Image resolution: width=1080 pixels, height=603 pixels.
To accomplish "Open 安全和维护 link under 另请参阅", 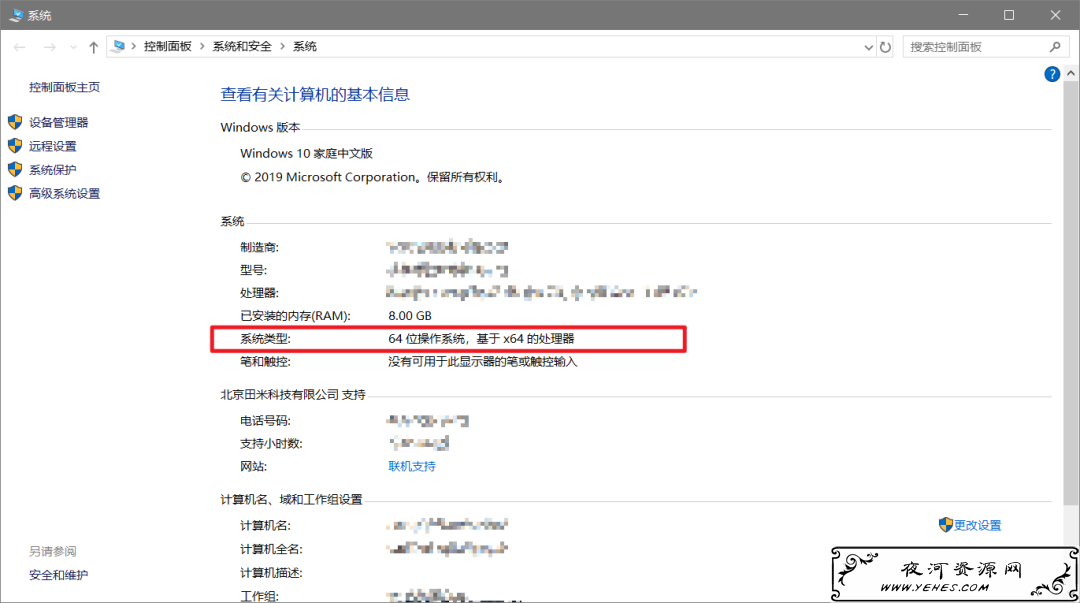I will [x=59, y=575].
